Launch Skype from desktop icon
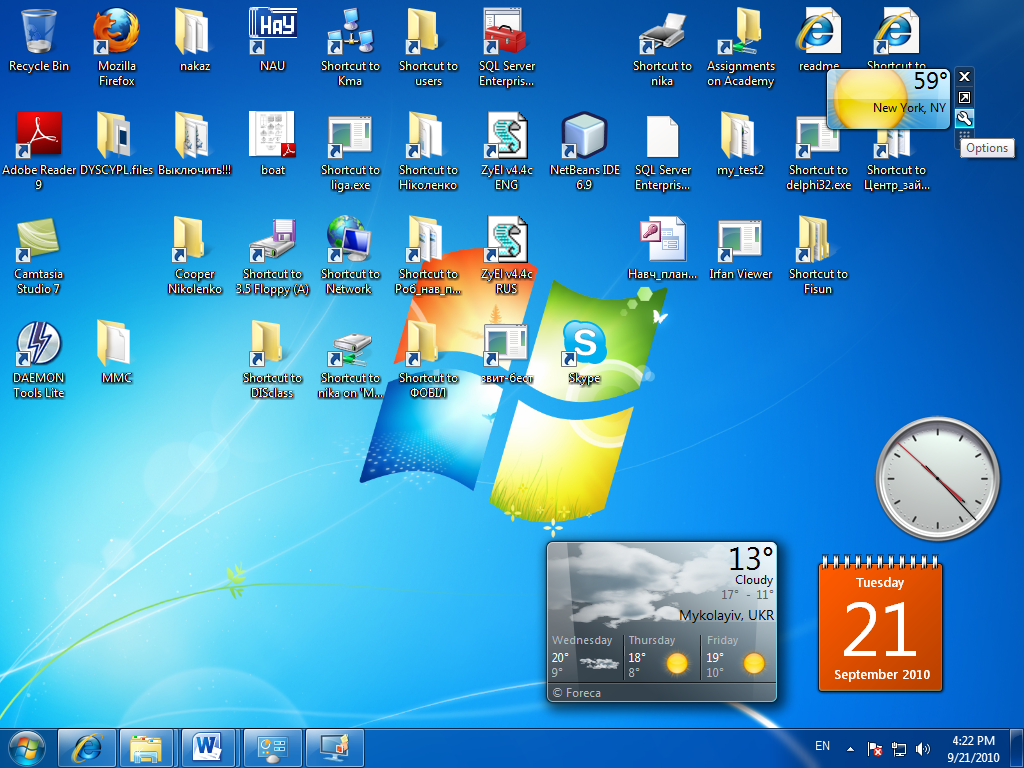Viewport: 1024px width, 768px height. pyautogui.click(x=584, y=353)
